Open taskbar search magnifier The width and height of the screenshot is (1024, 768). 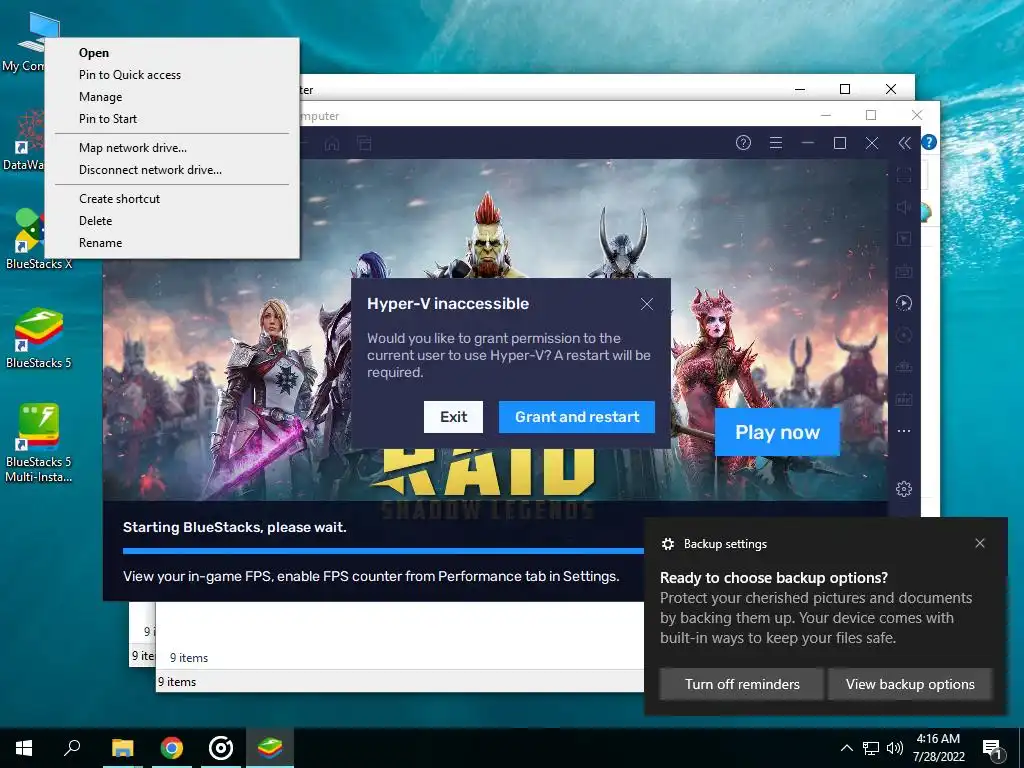click(x=72, y=748)
